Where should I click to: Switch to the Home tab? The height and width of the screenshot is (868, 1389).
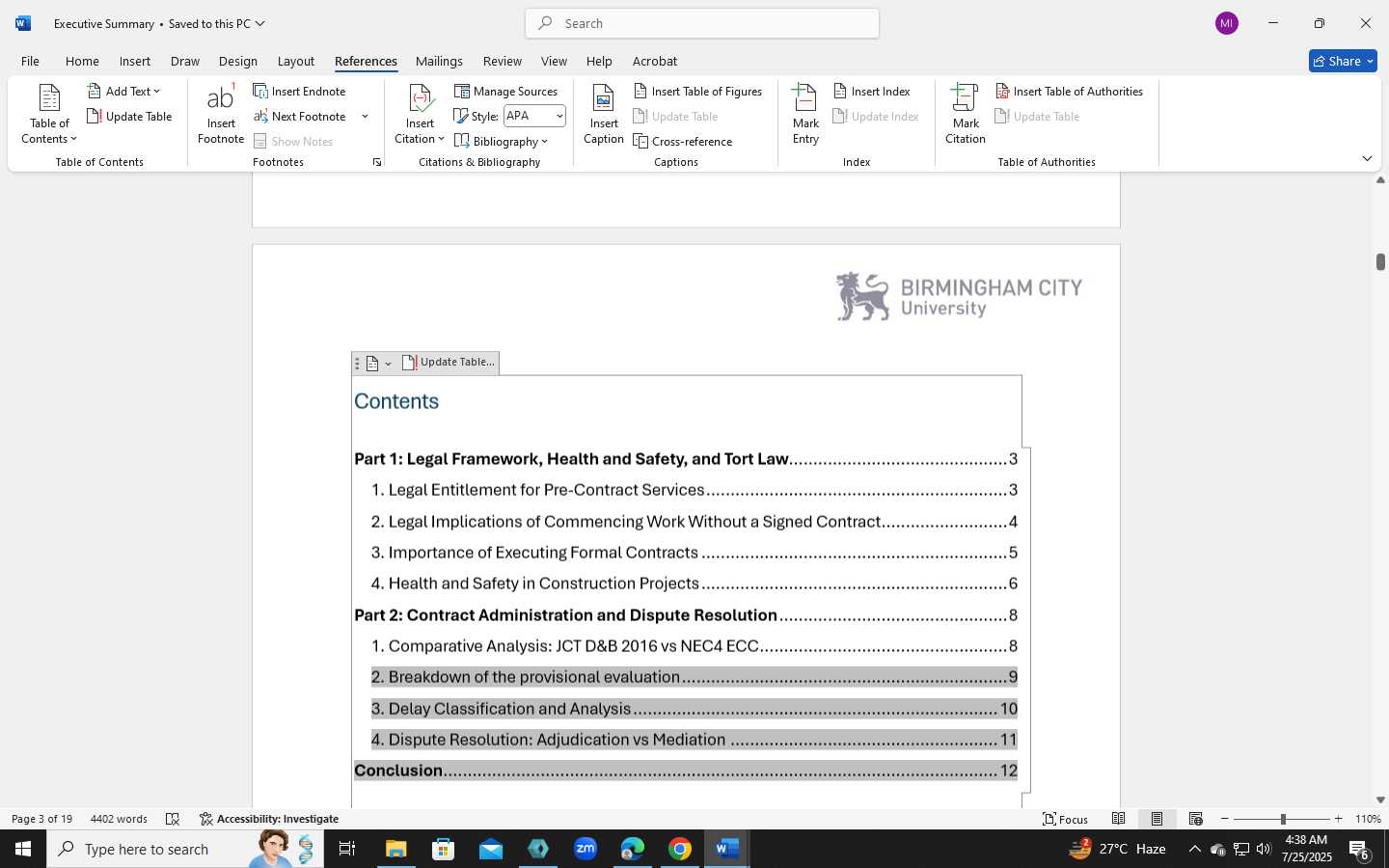point(82,61)
